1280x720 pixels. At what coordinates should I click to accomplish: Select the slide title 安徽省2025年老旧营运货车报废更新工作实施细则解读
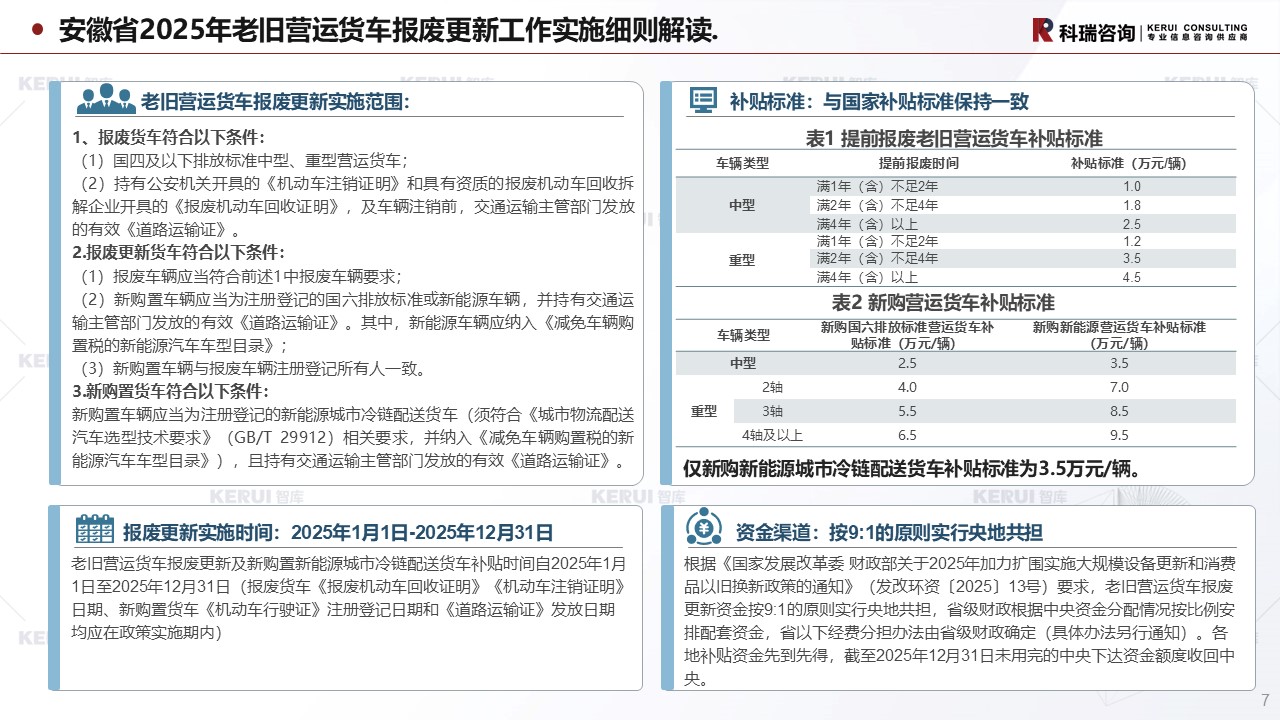point(388,31)
